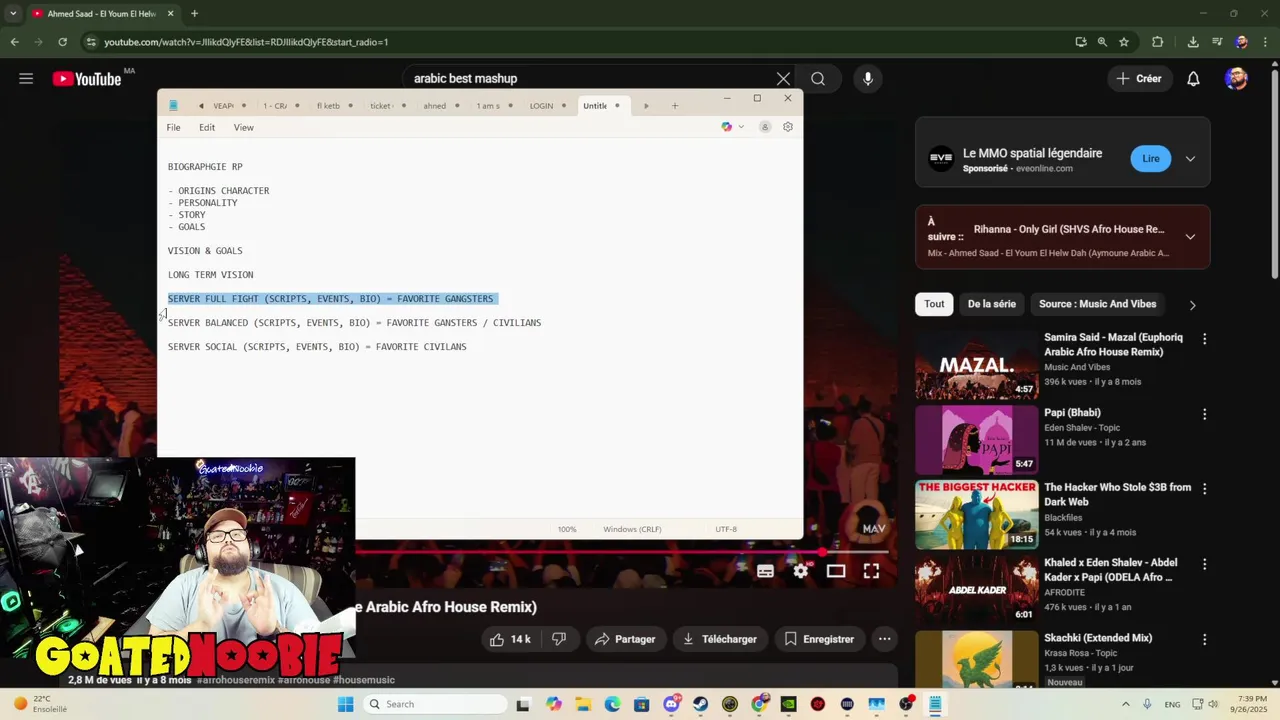Open options for the Khaled x Eden Shalev video
Viewport: 1280px width, 720px height.
tap(1204, 564)
